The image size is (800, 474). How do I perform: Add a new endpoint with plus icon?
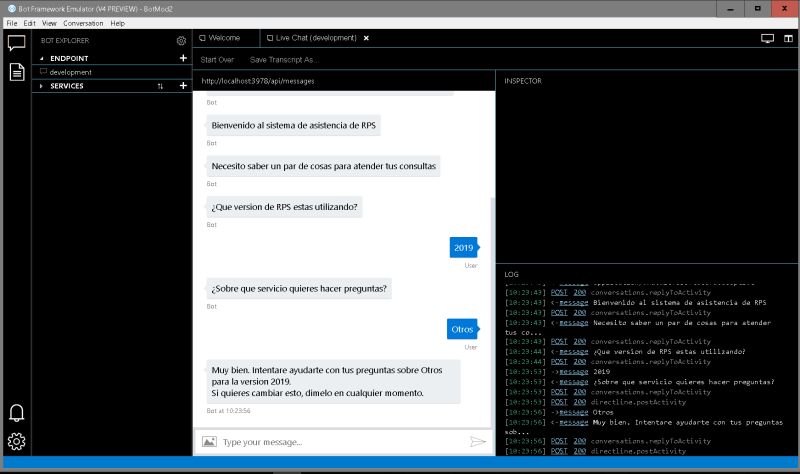tap(183, 58)
